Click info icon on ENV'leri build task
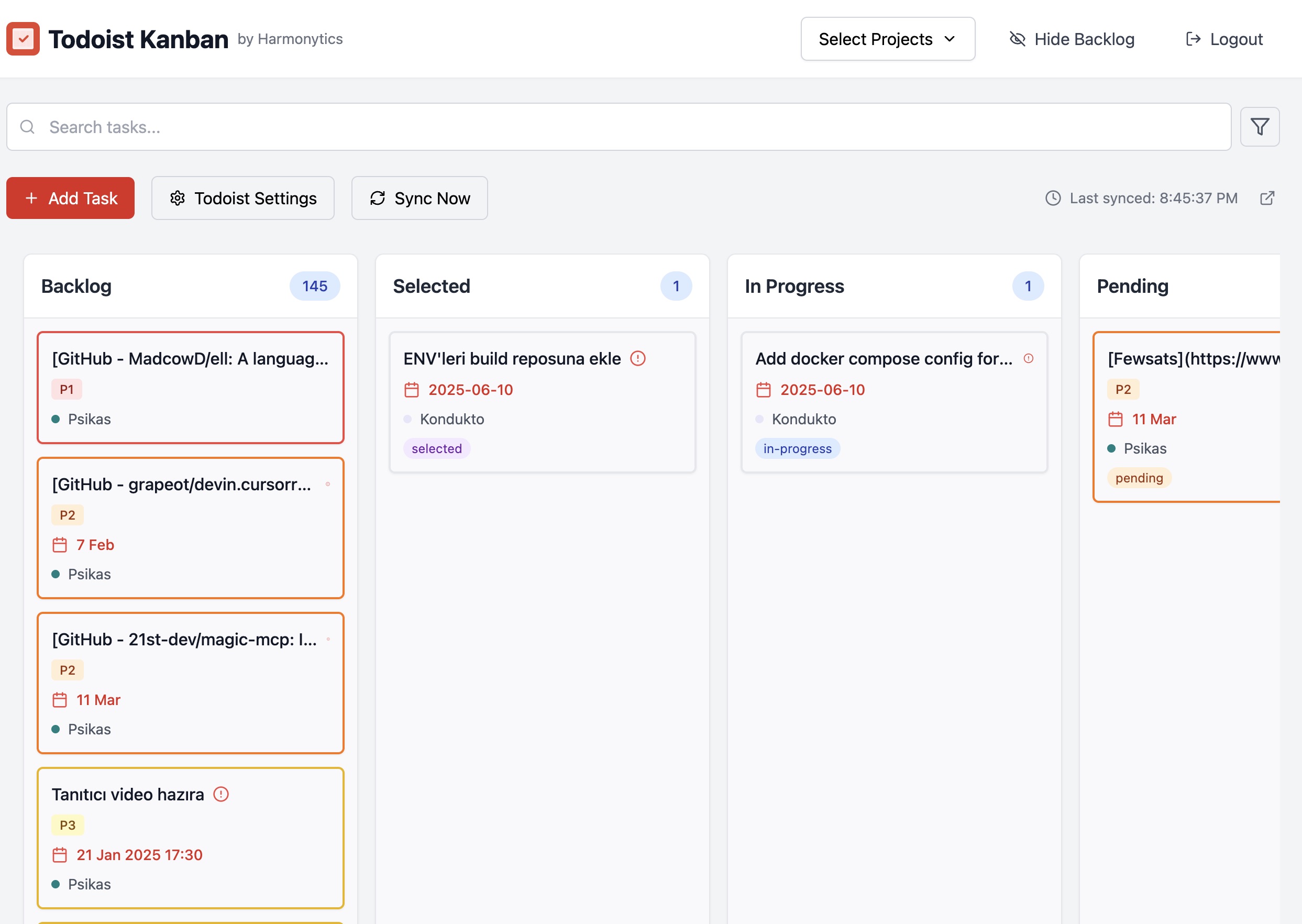Image resolution: width=1302 pixels, height=924 pixels. click(x=637, y=358)
